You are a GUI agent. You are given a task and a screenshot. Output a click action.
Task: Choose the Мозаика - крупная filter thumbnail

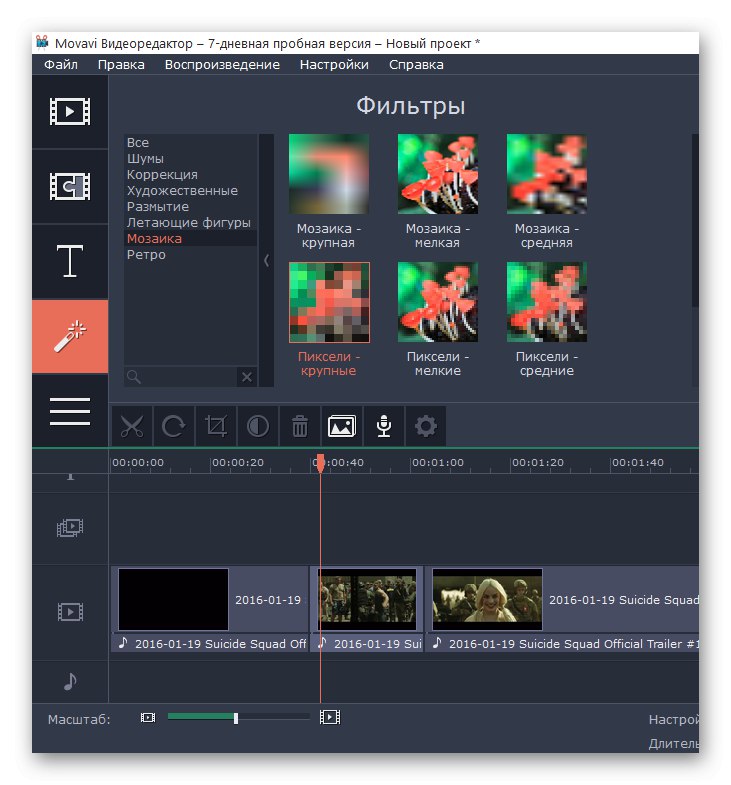coord(329,174)
